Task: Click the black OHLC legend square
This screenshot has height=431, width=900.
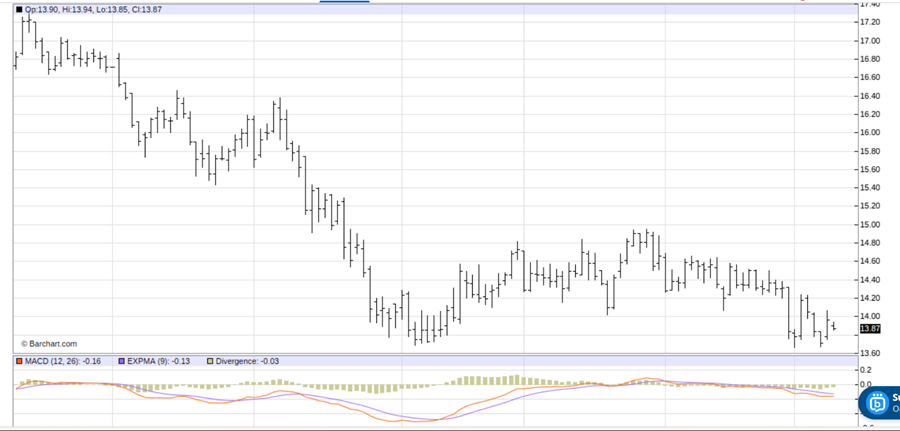Action: pos(19,10)
